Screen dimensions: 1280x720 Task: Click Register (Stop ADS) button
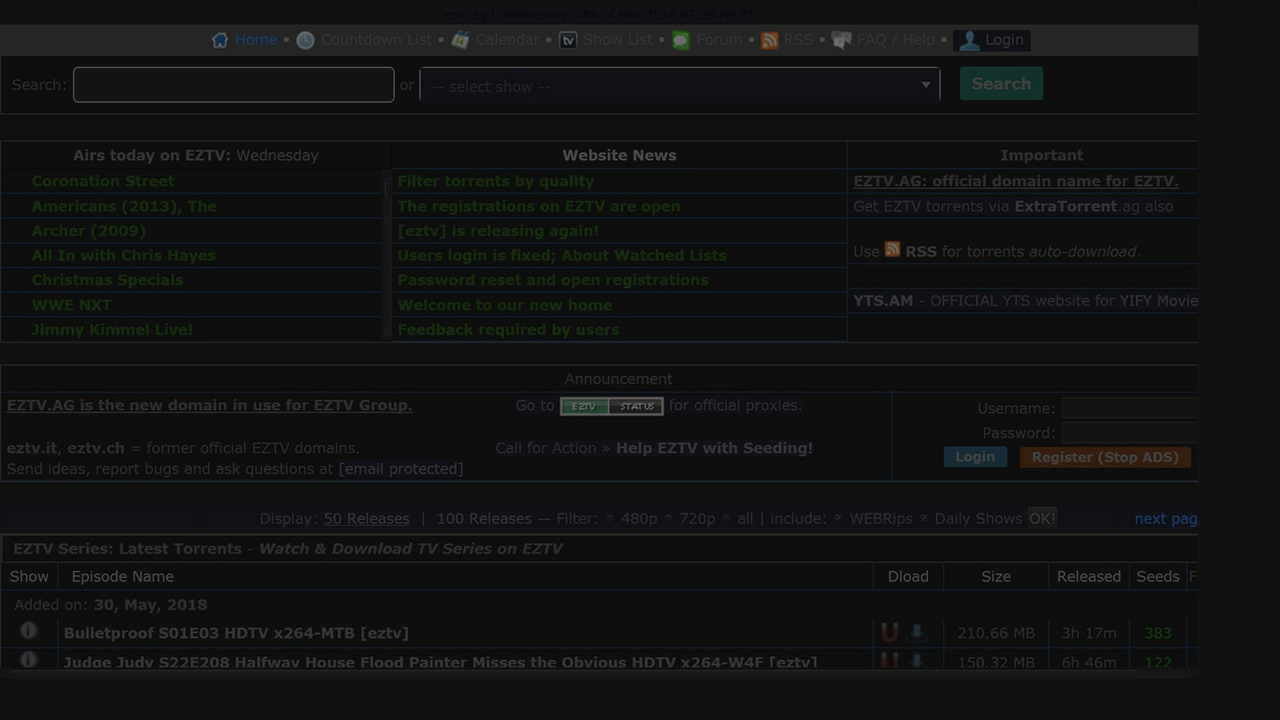[1105, 457]
